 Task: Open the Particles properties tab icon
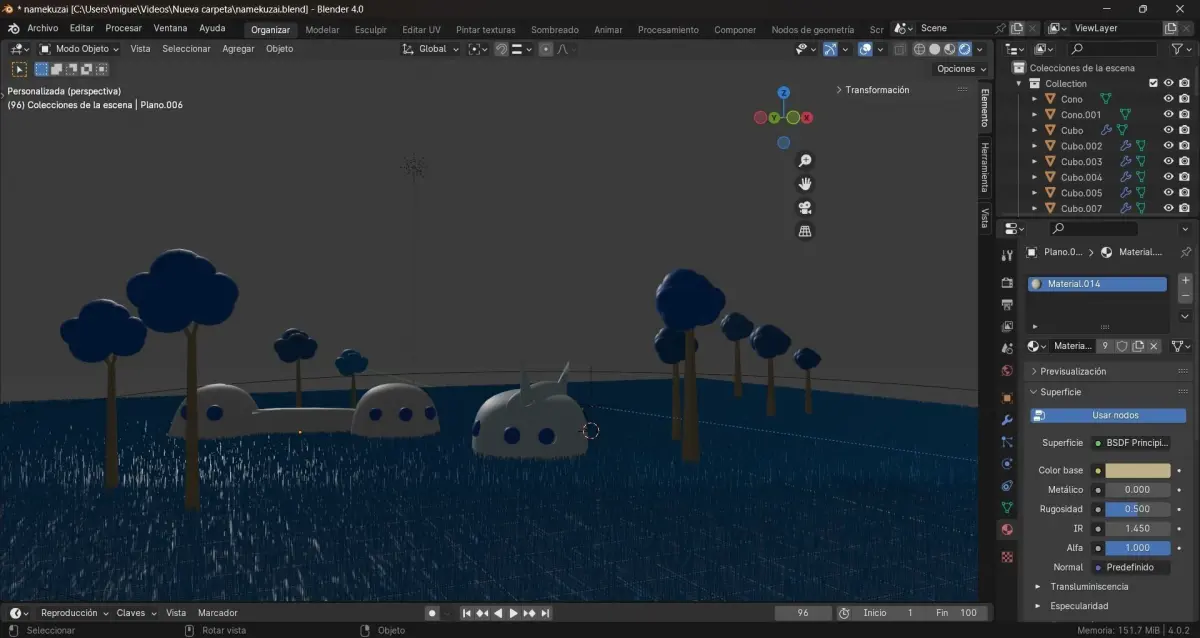[x=1007, y=442]
